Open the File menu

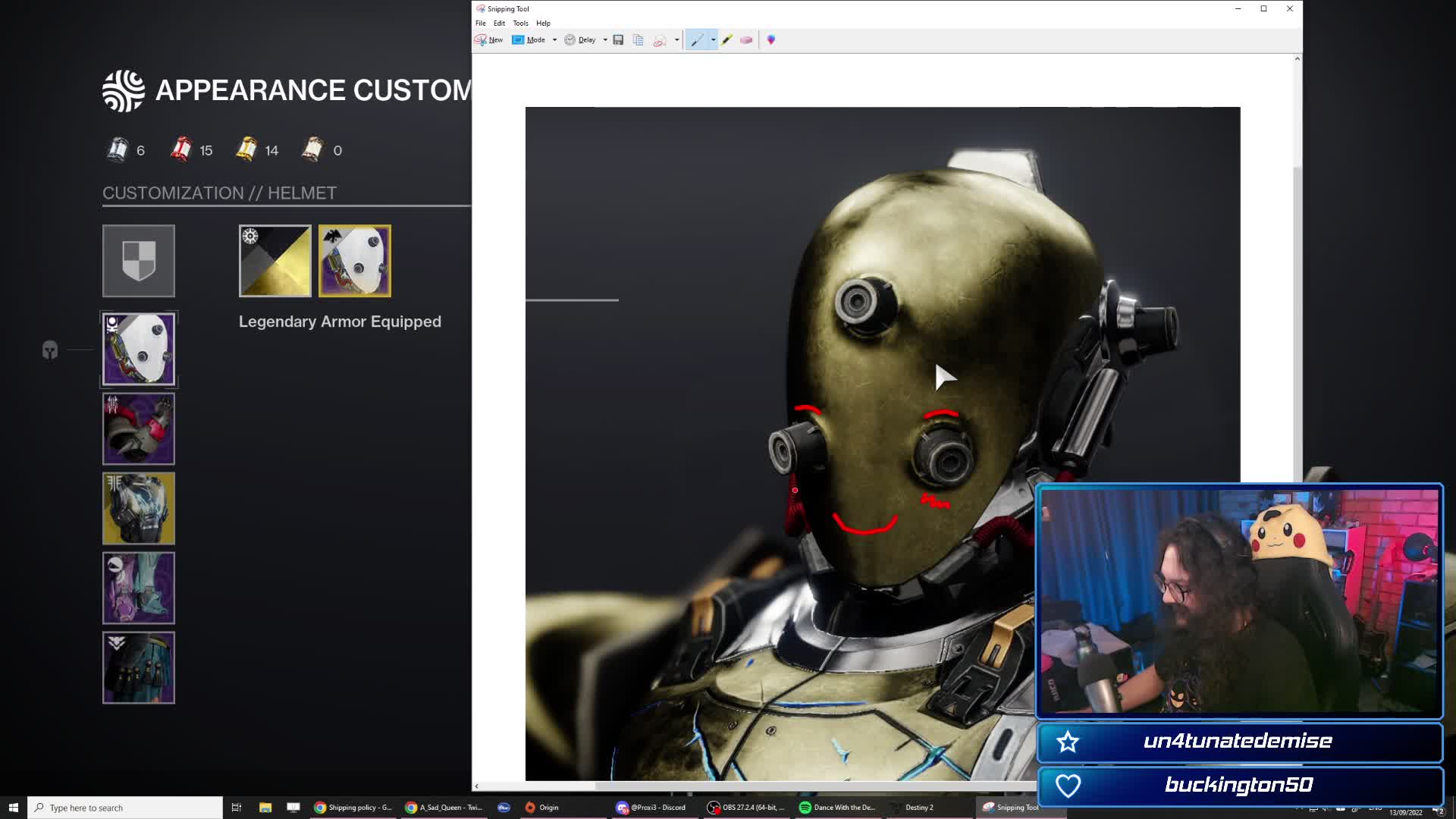[481, 23]
